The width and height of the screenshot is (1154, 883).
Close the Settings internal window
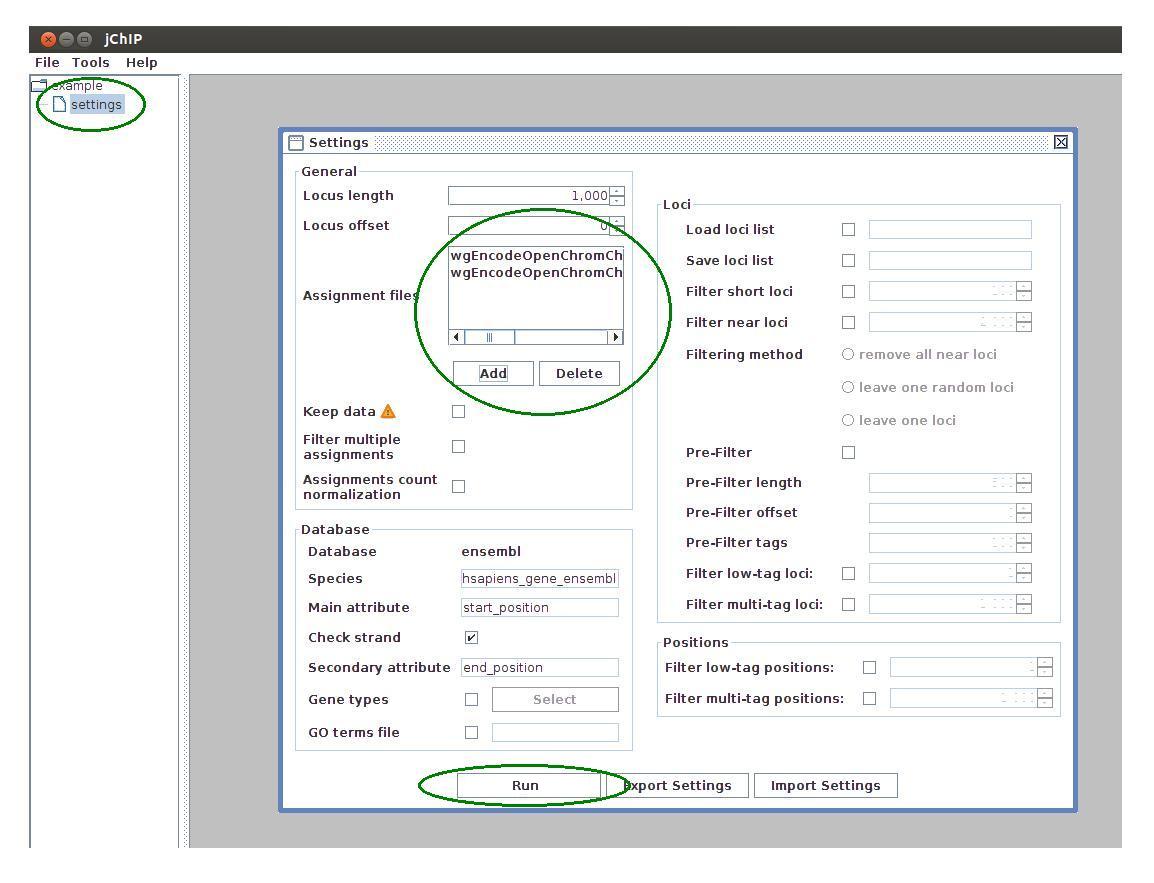[1061, 142]
